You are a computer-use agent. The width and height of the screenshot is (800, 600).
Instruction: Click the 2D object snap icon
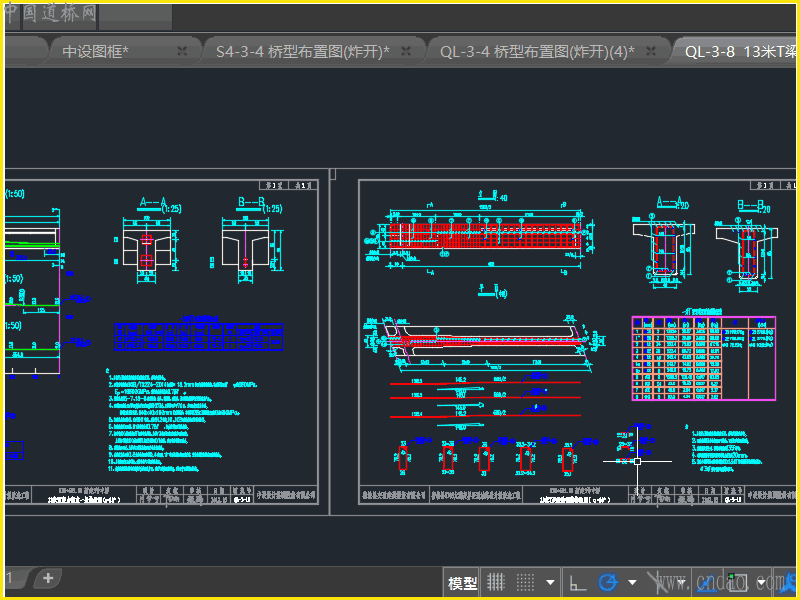(736, 582)
